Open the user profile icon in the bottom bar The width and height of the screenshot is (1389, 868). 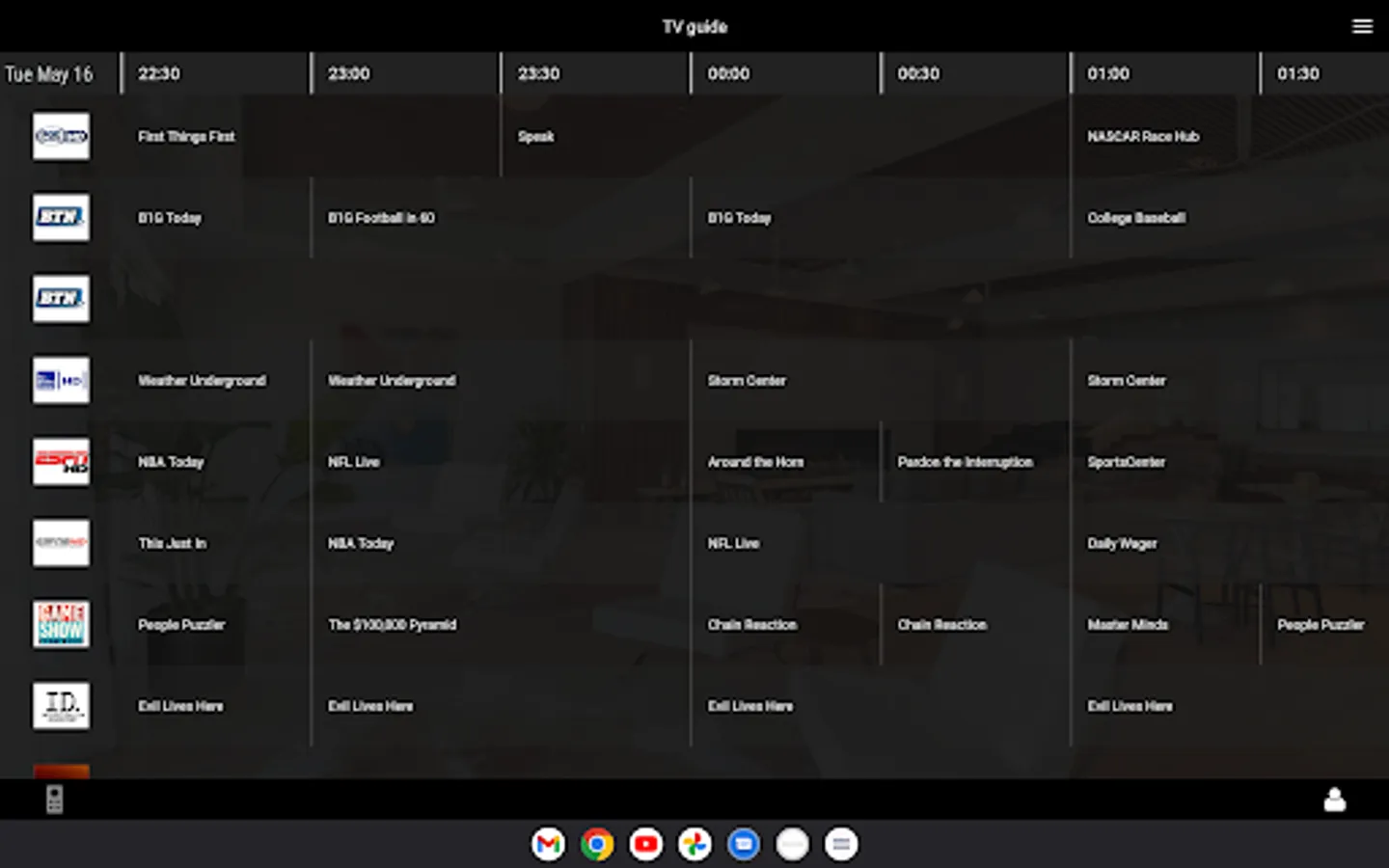pos(1335,800)
